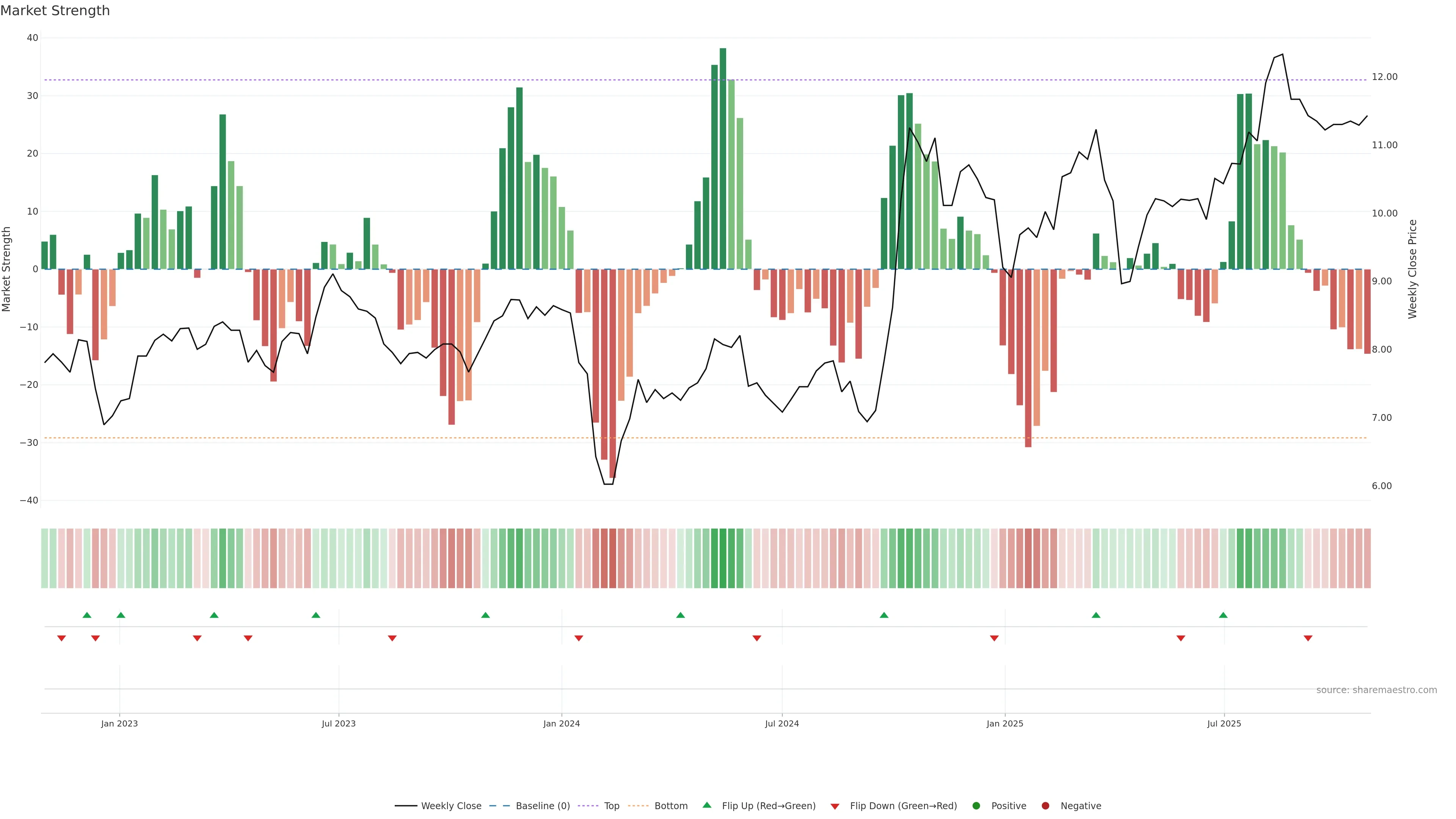Click the Flip Up green triangle legend icon
The width and height of the screenshot is (1456, 819).
[x=706, y=805]
